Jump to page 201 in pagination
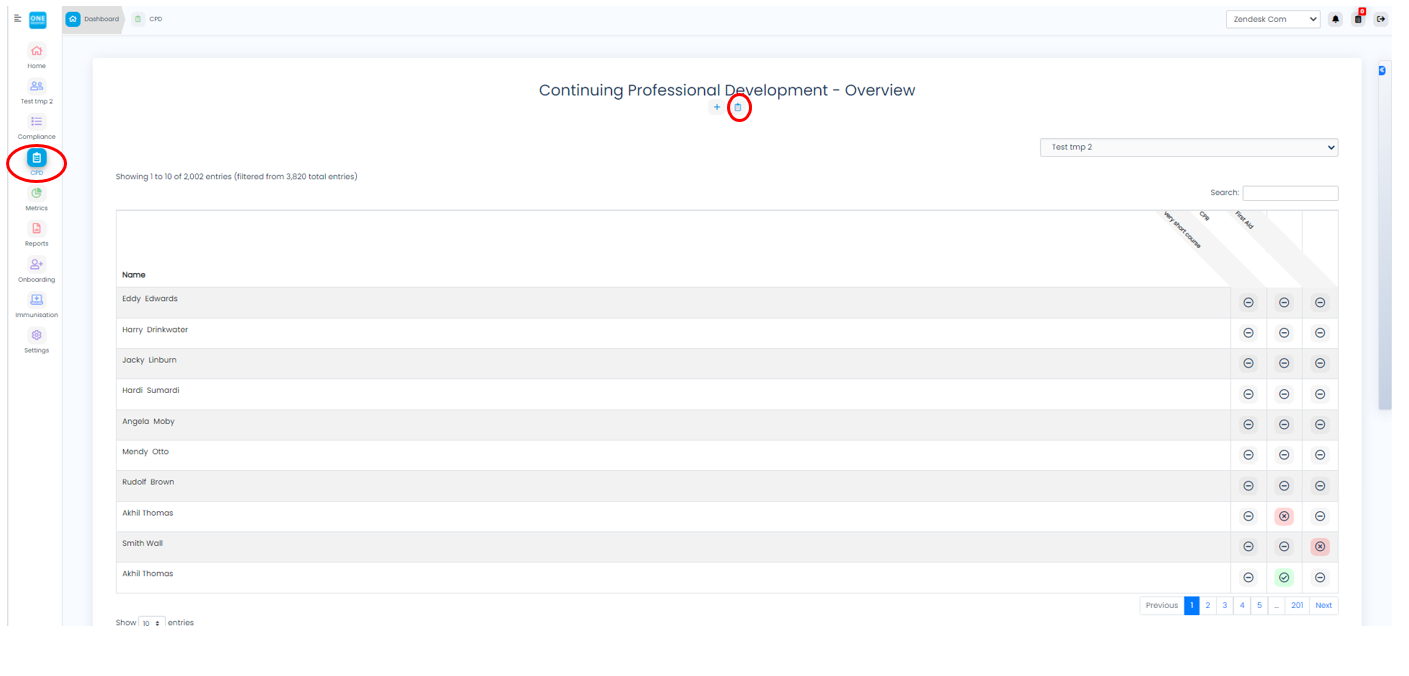The height and width of the screenshot is (676, 1409). 1297,605
